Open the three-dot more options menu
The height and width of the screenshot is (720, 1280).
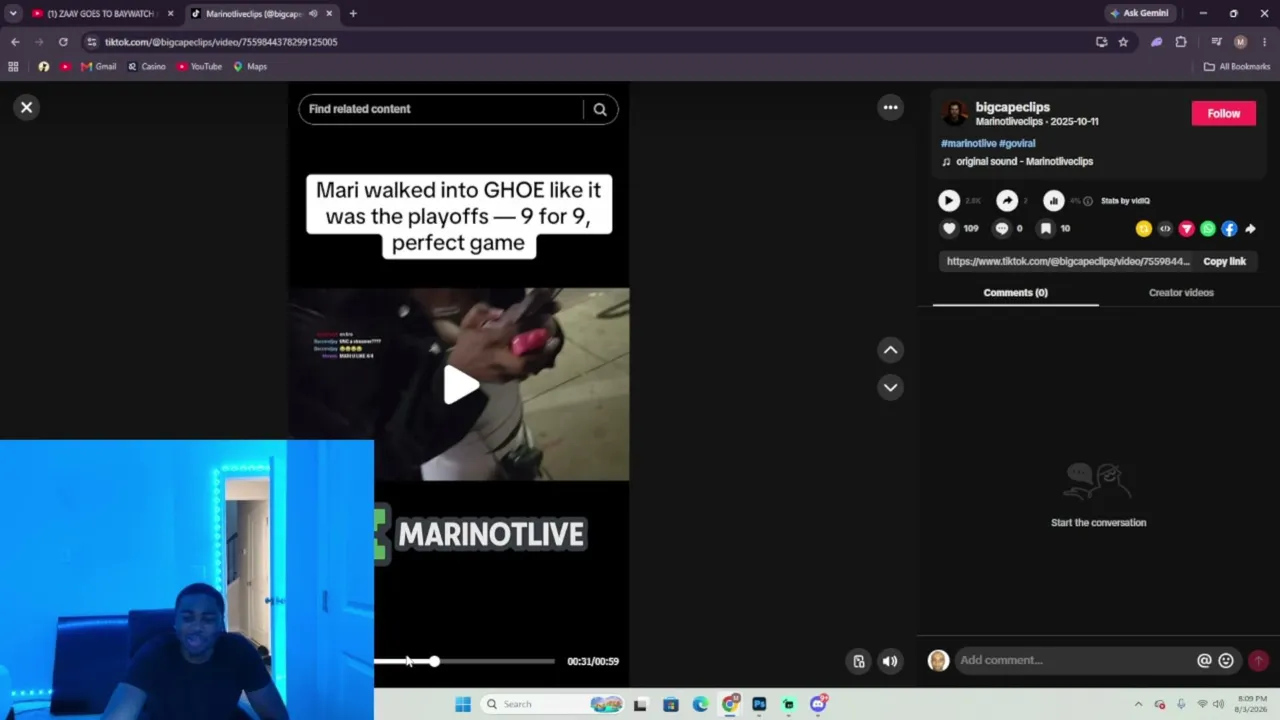click(890, 107)
